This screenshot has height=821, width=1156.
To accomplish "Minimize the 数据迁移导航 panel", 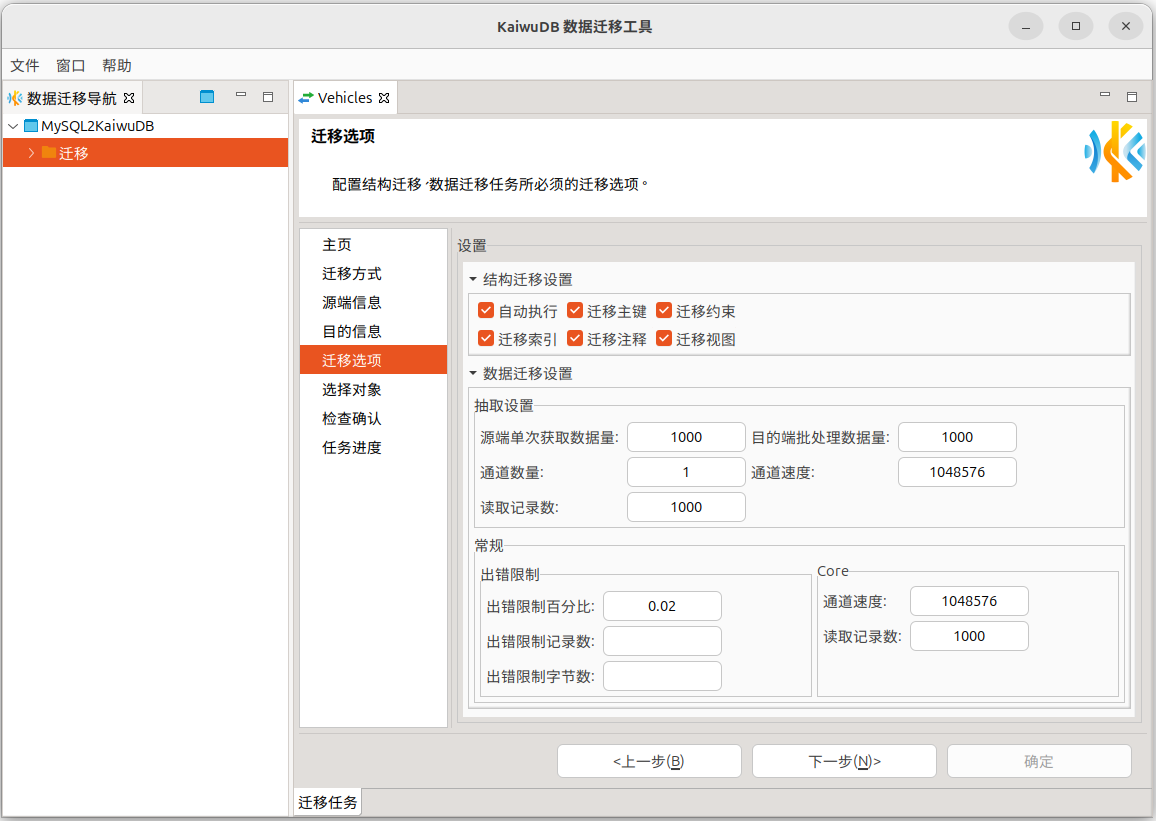I will click(x=241, y=96).
